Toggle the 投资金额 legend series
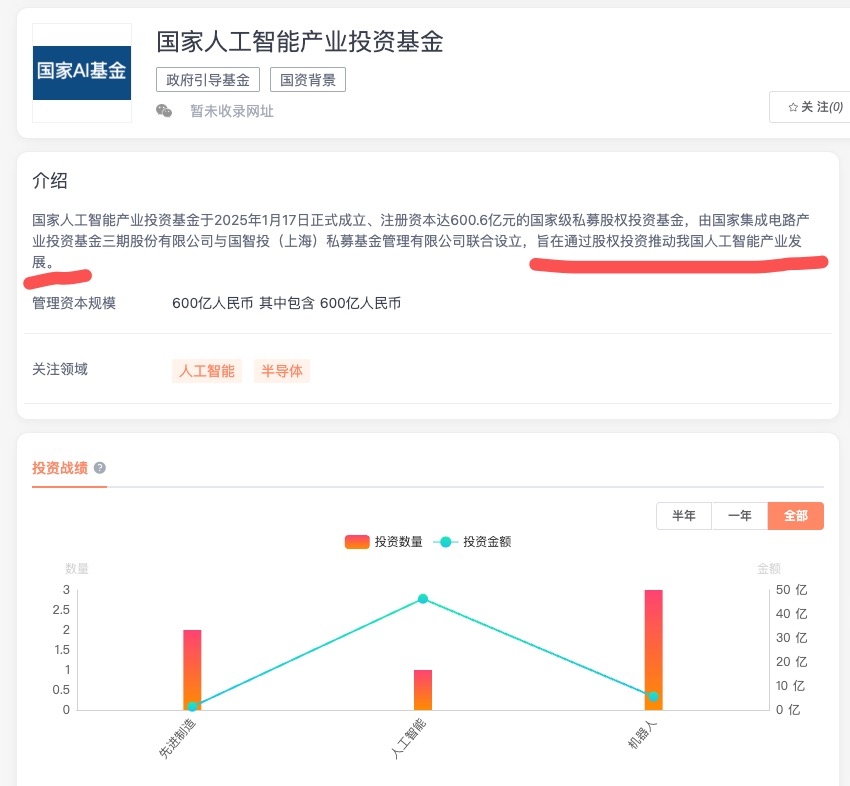 pyautogui.click(x=472, y=542)
